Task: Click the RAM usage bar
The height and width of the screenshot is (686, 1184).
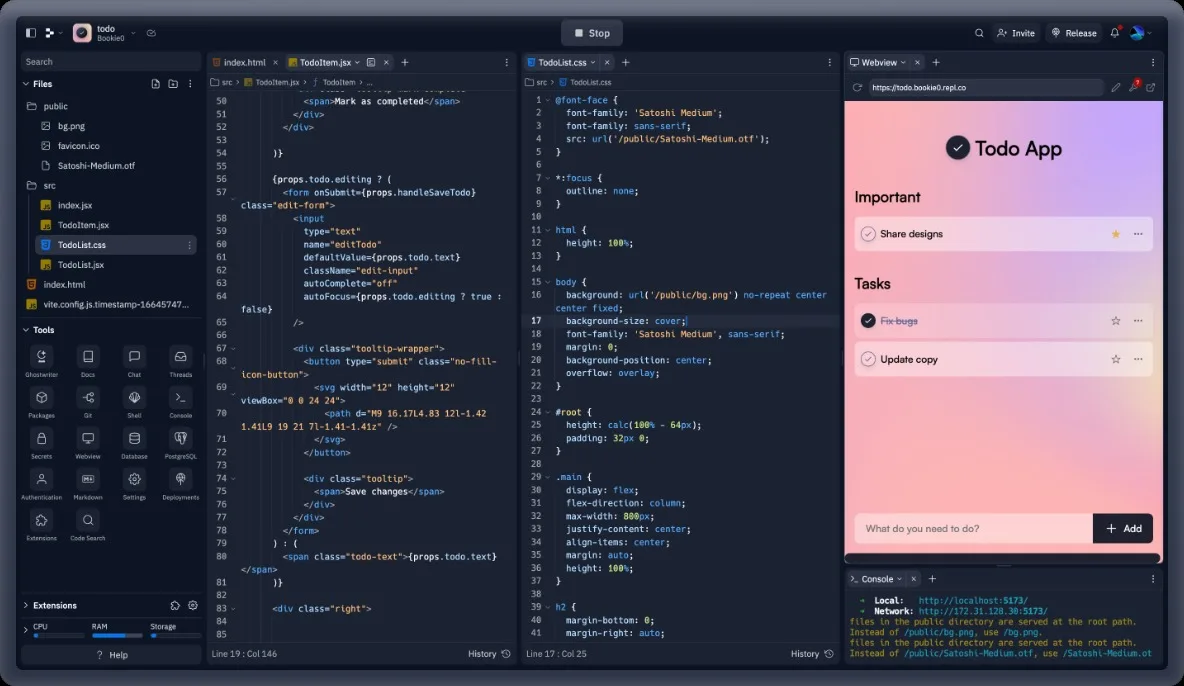Action: point(116,635)
